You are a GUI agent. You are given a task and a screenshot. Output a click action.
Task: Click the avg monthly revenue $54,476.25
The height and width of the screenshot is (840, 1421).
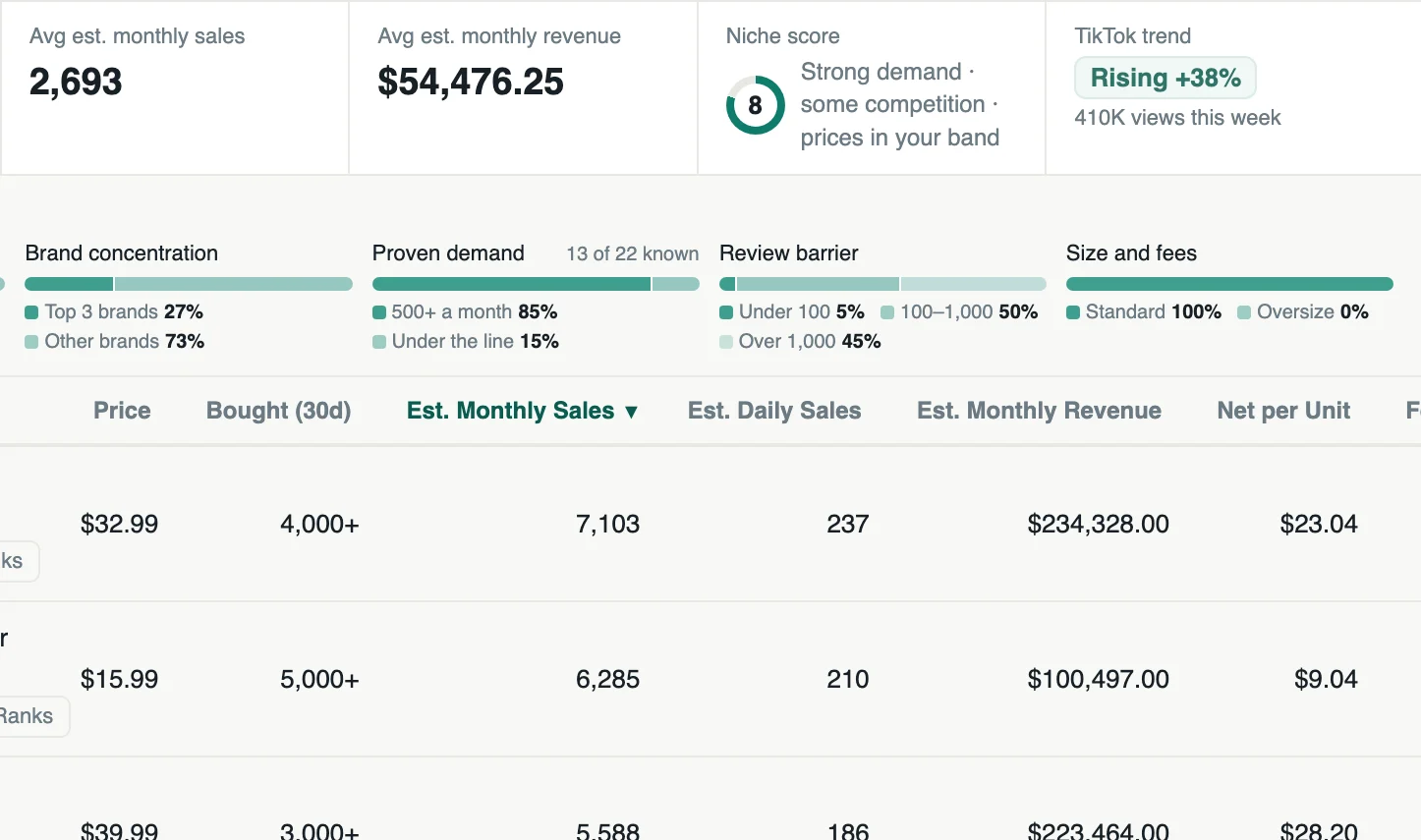pos(471,82)
